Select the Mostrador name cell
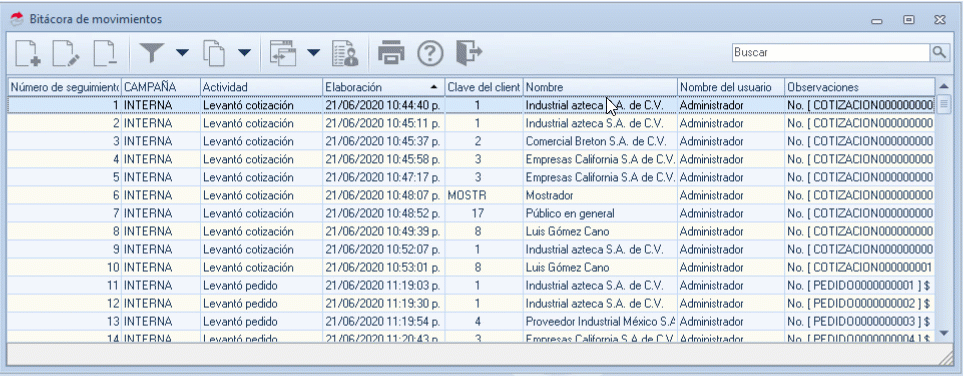This screenshot has height=376, width=964. [600, 195]
